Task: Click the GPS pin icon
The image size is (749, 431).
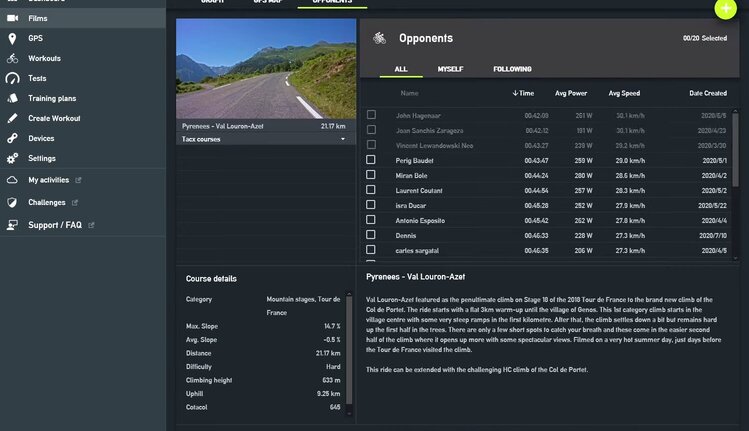Action: [12, 38]
